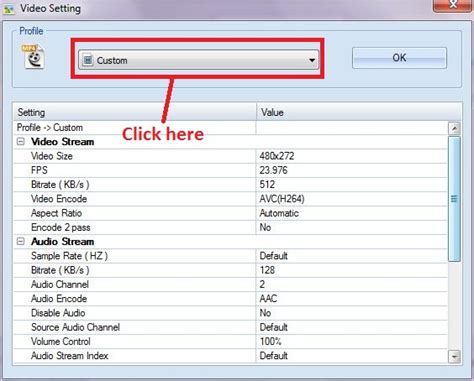Viewport: 474px width, 381px height.
Task: Select the audio Bitrate row under Audio Stream
Action: point(231,270)
